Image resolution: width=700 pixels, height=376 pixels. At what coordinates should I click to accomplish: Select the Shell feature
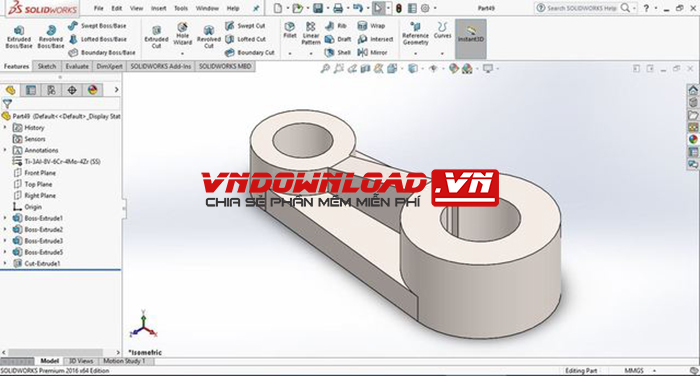point(338,53)
